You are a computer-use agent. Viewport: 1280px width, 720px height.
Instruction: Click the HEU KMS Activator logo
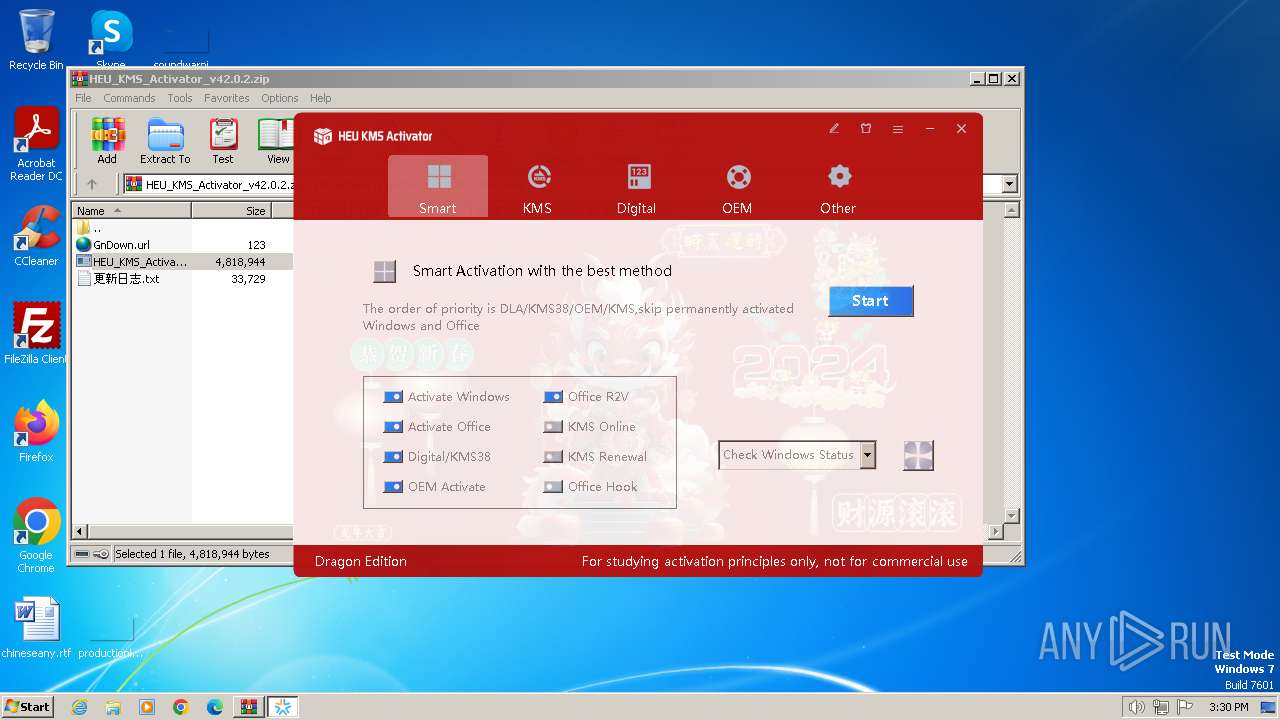pos(323,136)
